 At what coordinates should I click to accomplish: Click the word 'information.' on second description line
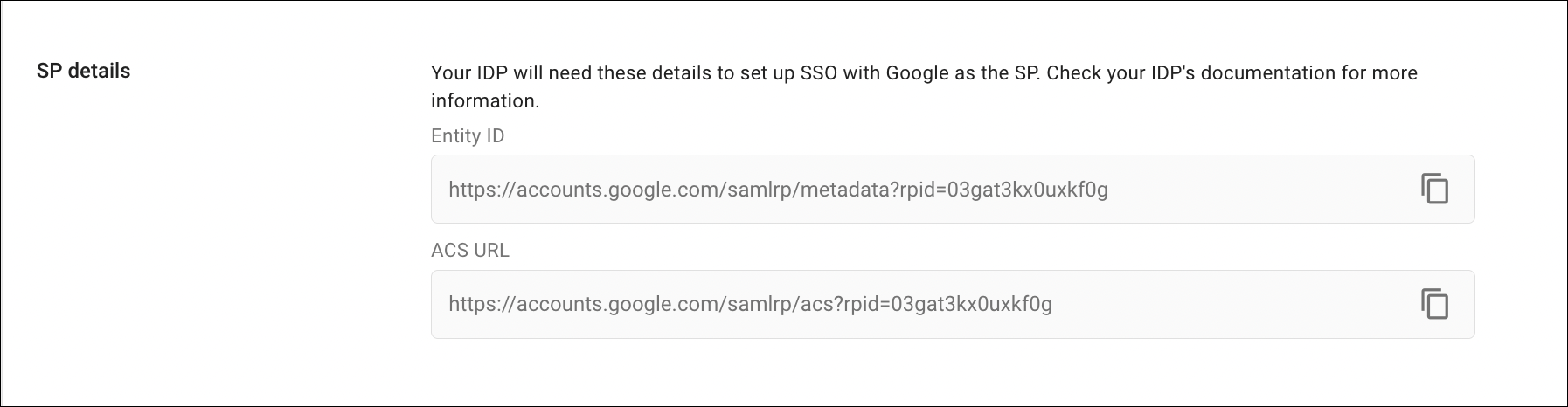point(485,101)
